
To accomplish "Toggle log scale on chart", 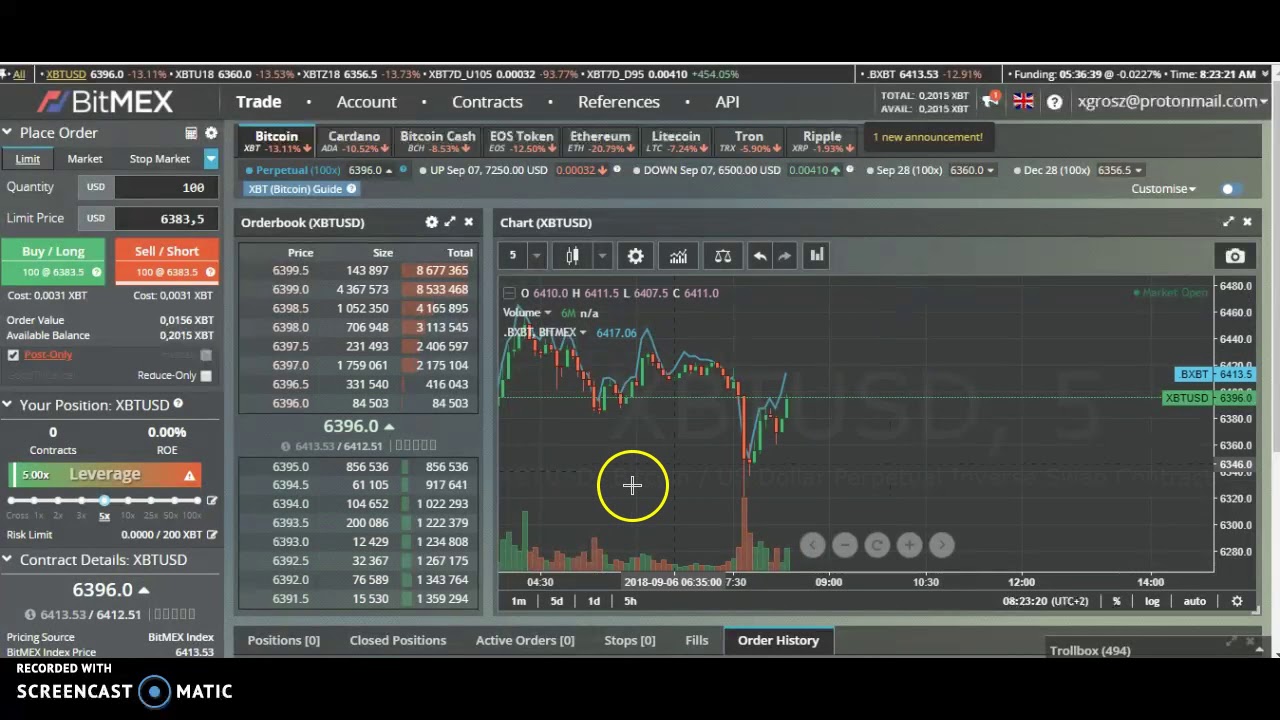I will 1152,601.
